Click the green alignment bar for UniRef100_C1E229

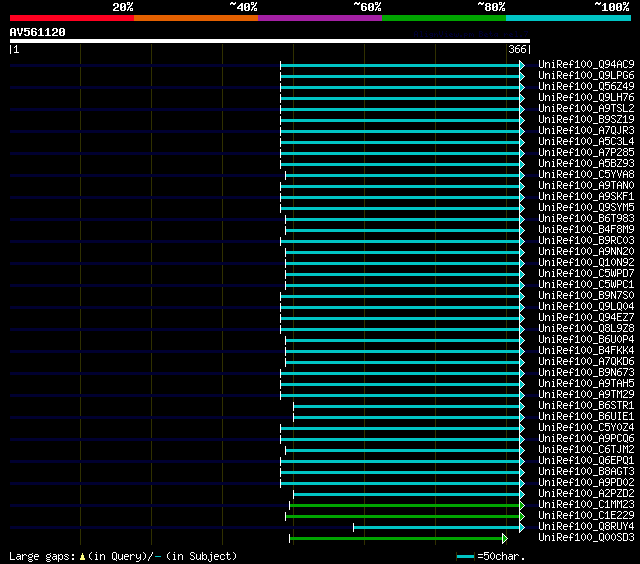[x=400, y=516]
